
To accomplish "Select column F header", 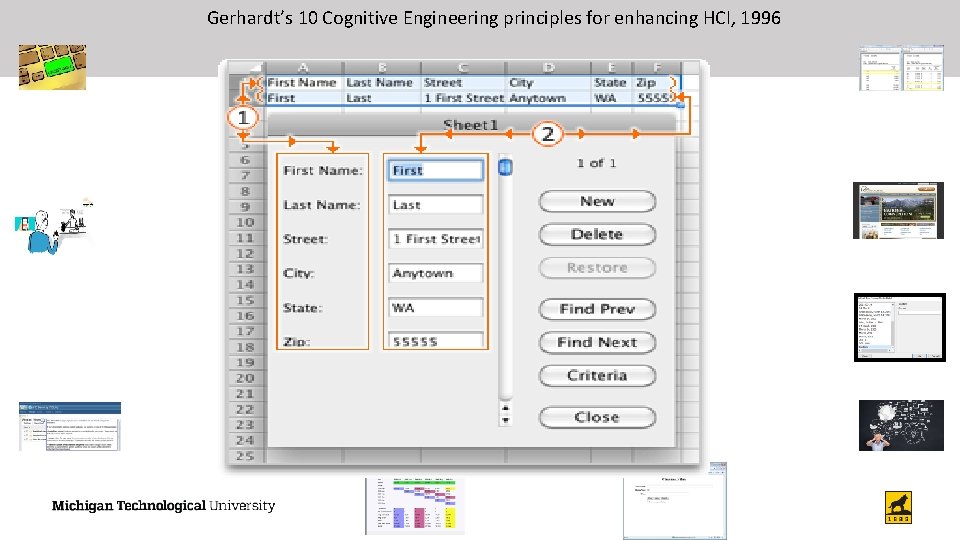I will tap(657, 67).
